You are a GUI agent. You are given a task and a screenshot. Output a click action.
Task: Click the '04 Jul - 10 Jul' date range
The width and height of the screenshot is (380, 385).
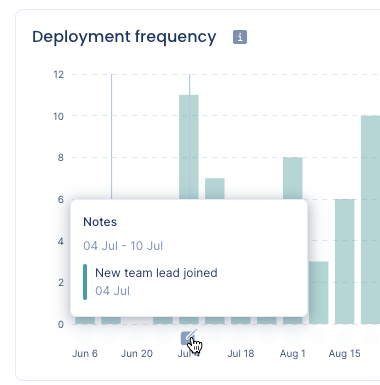click(x=123, y=246)
